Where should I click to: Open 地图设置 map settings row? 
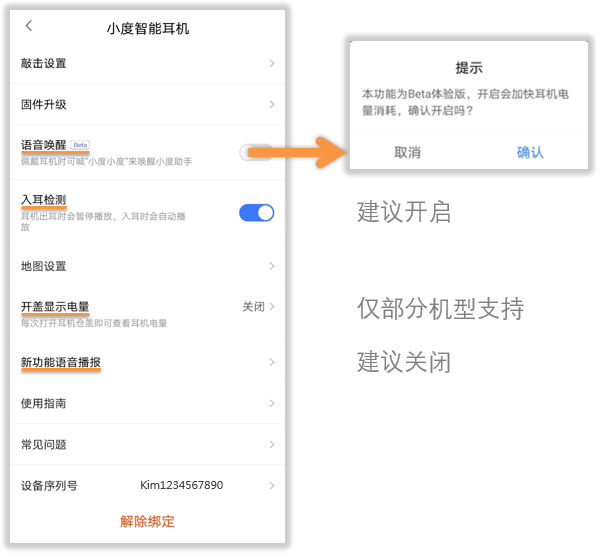coord(147,266)
